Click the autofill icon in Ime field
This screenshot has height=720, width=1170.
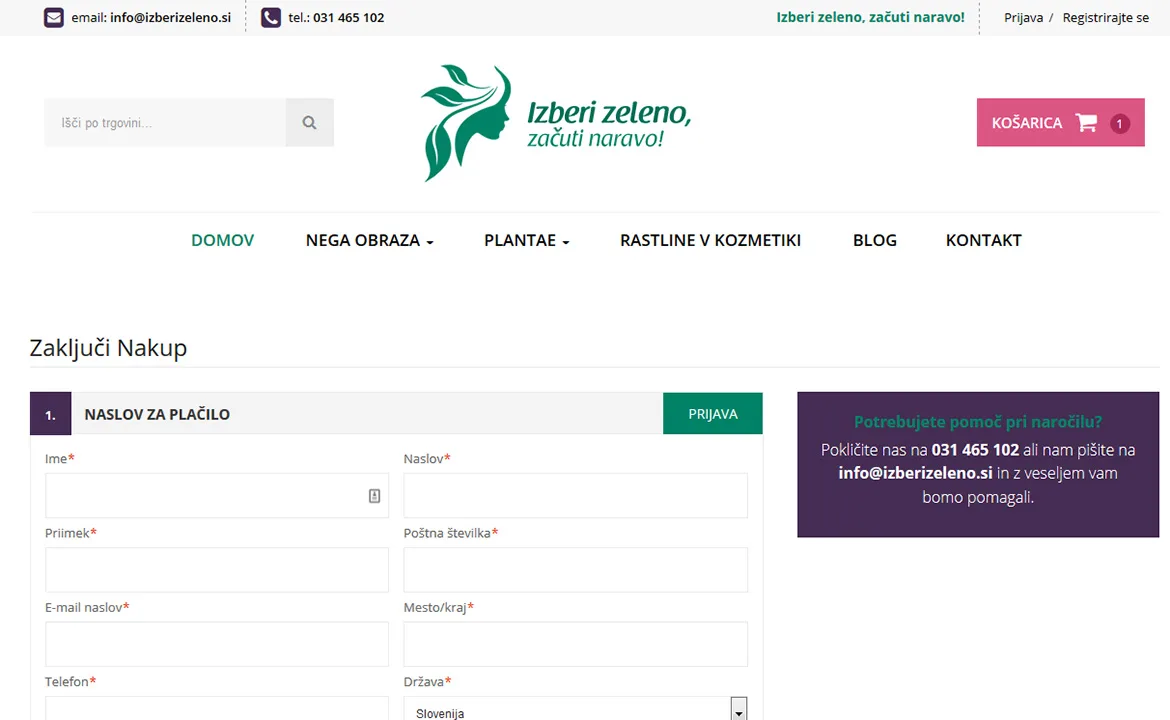coord(375,495)
